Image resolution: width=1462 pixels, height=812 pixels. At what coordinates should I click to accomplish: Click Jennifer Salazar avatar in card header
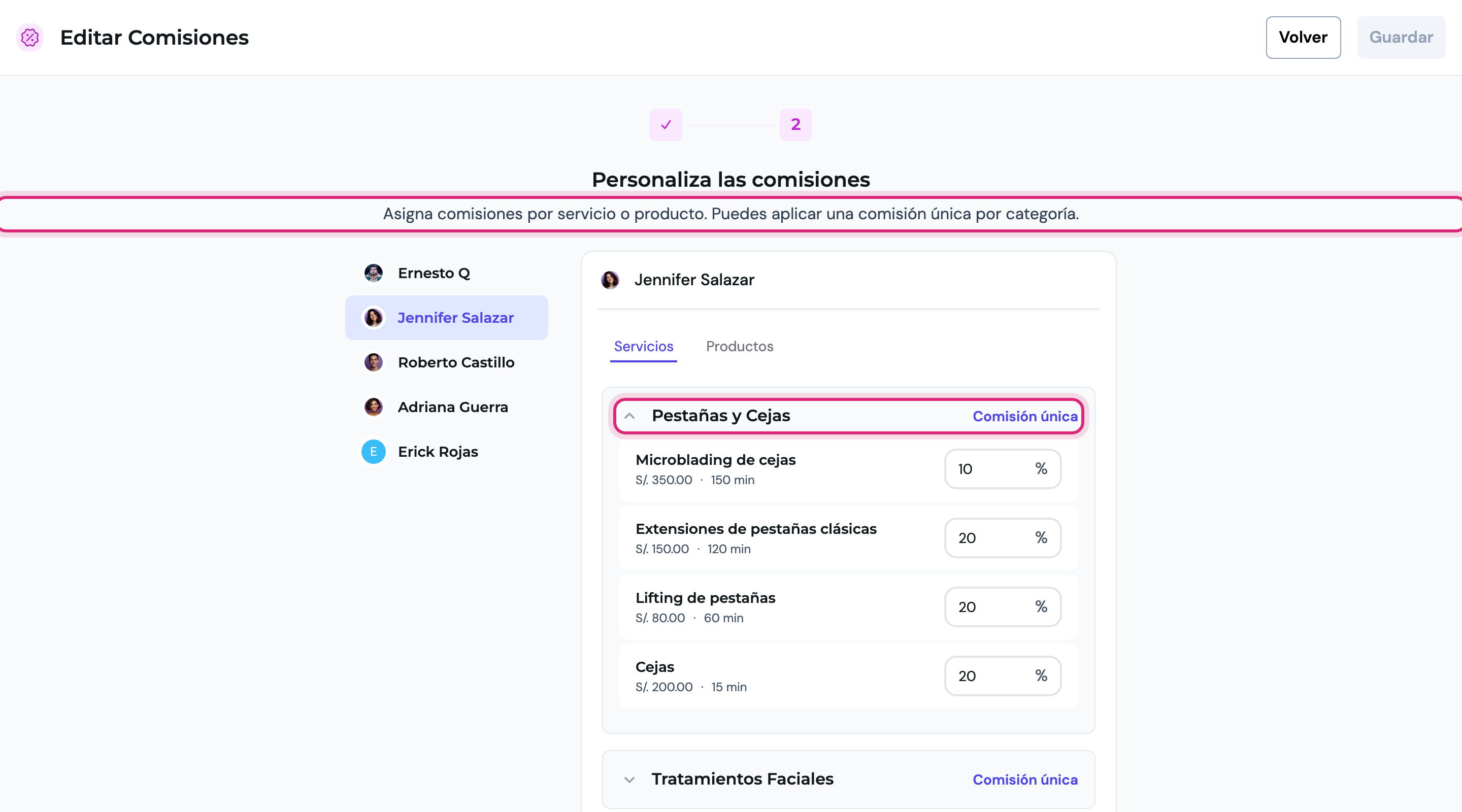click(x=610, y=280)
